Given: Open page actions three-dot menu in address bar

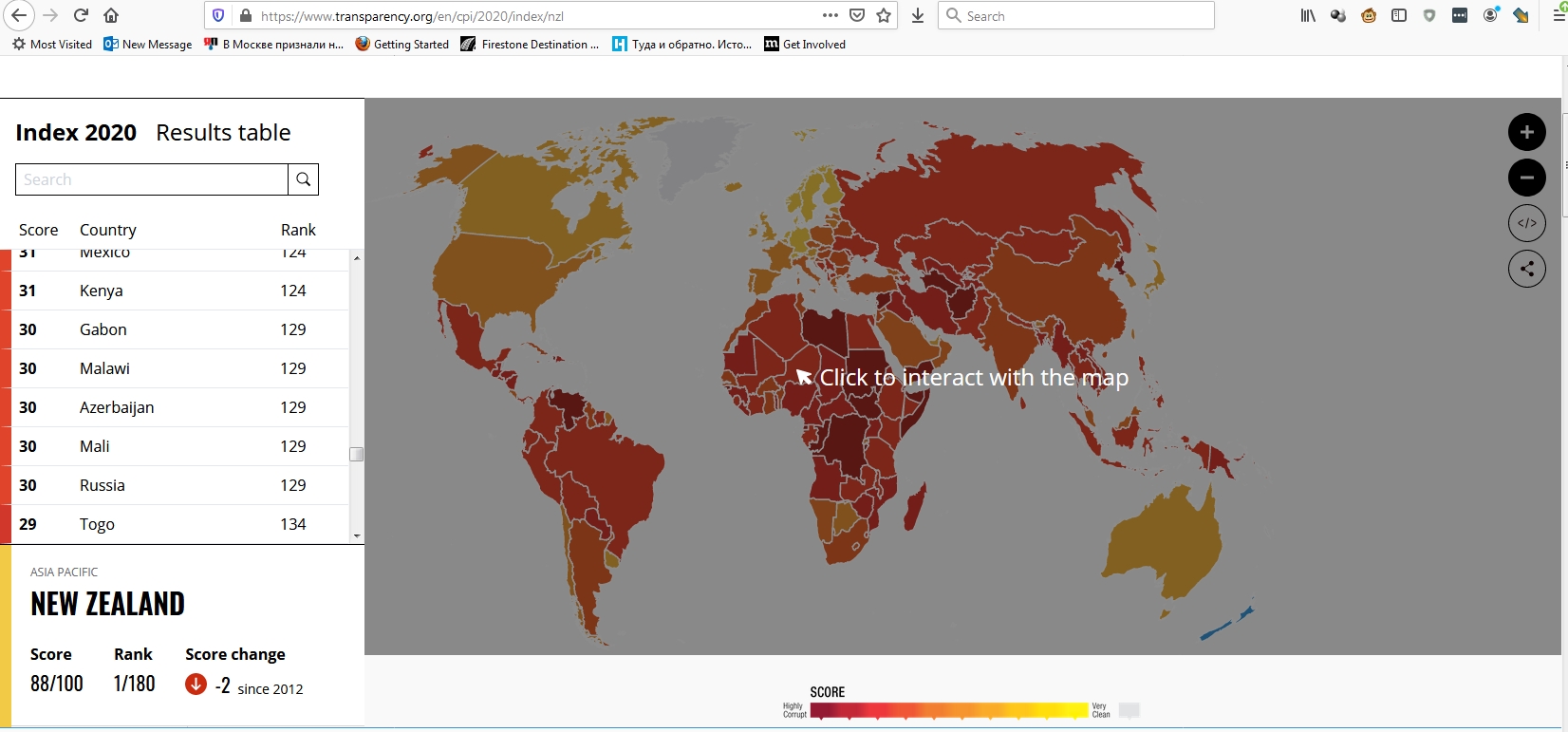Looking at the screenshot, I should point(830,15).
